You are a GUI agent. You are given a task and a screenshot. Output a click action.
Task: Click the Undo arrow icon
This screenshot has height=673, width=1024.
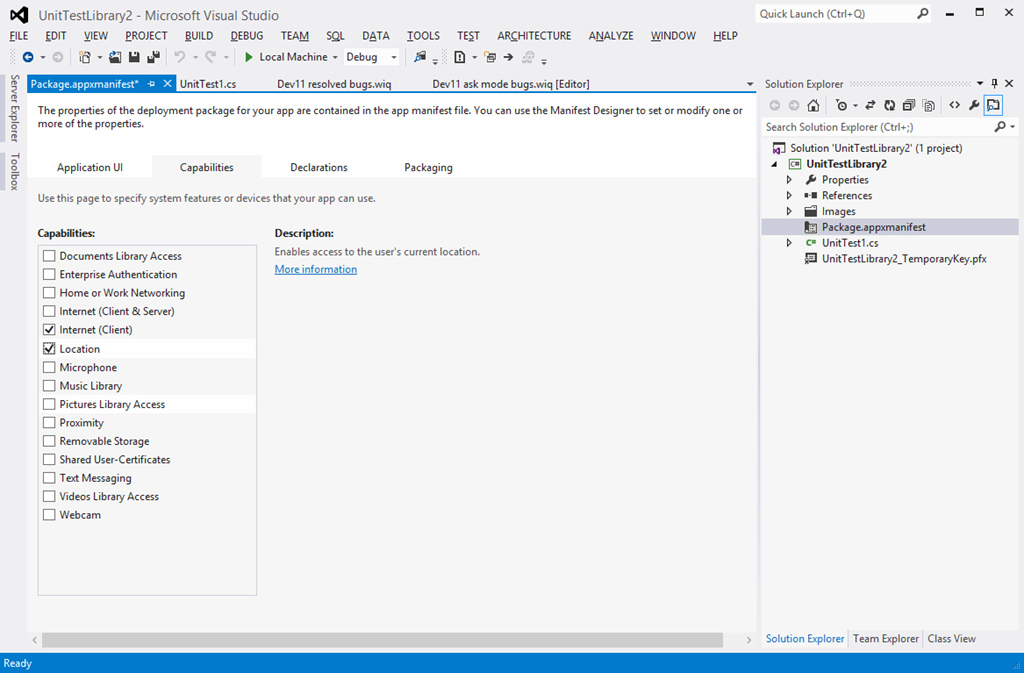(180, 57)
